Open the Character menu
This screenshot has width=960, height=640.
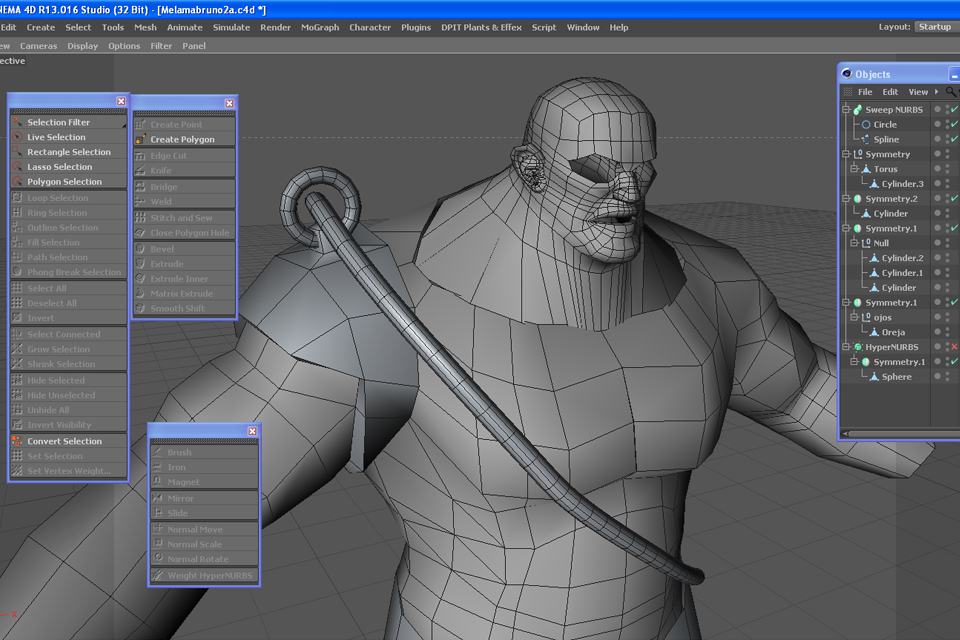click(x=370, y=28)
